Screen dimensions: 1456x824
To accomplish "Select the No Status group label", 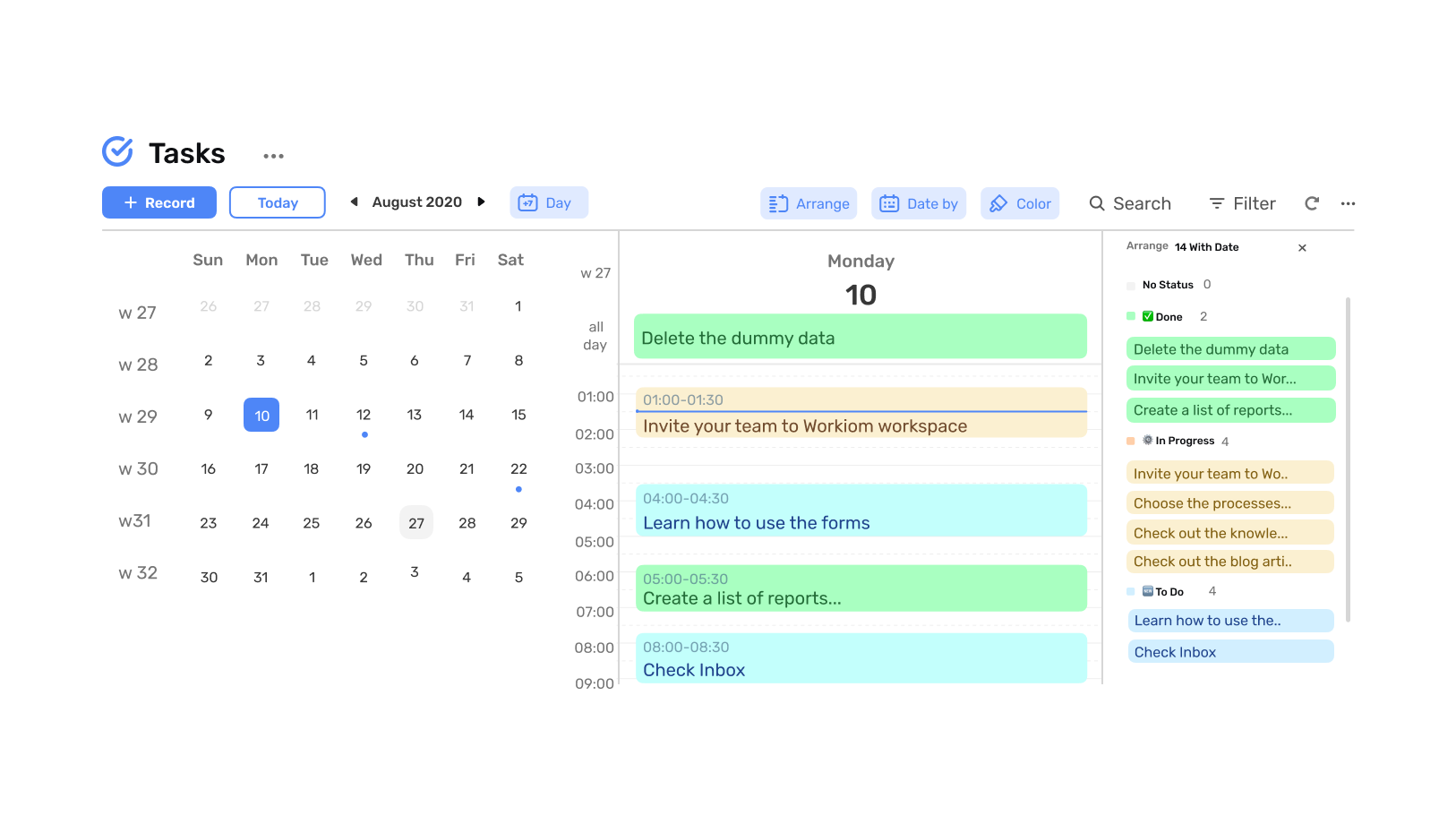I will point(1169,285).
